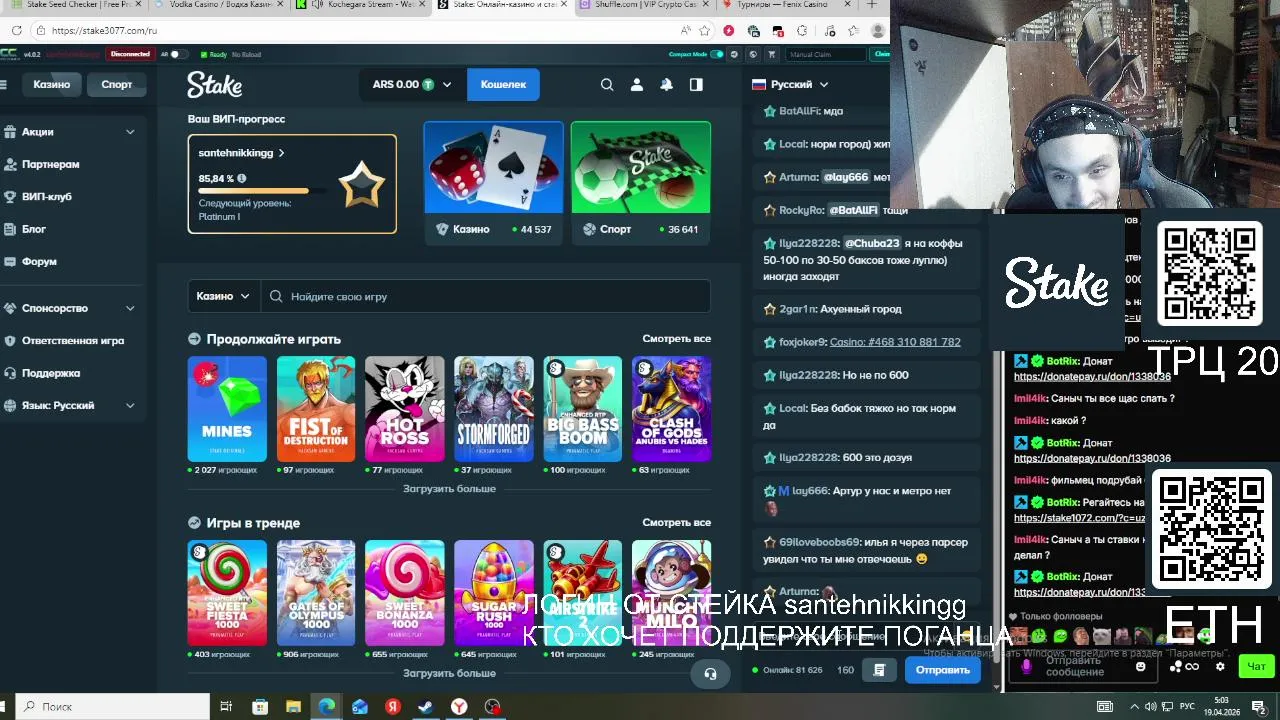Open the Партнерам sidebar item
The height and width of the screenshot is (720, 1280).
[x=50, y=164]
